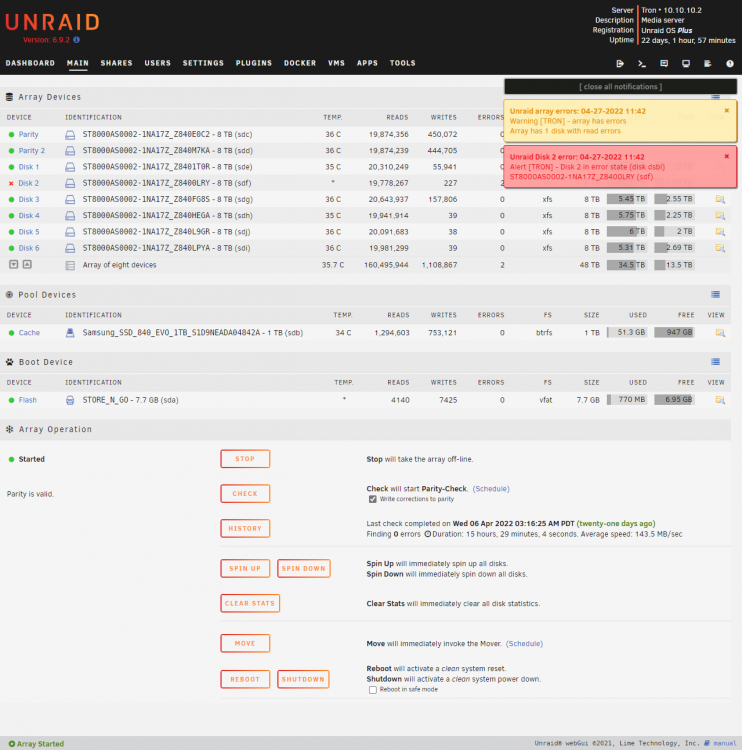742x750 pixels.
Task: Click the spin down arrow icon in array totals
Action: [x=14, y=265]
